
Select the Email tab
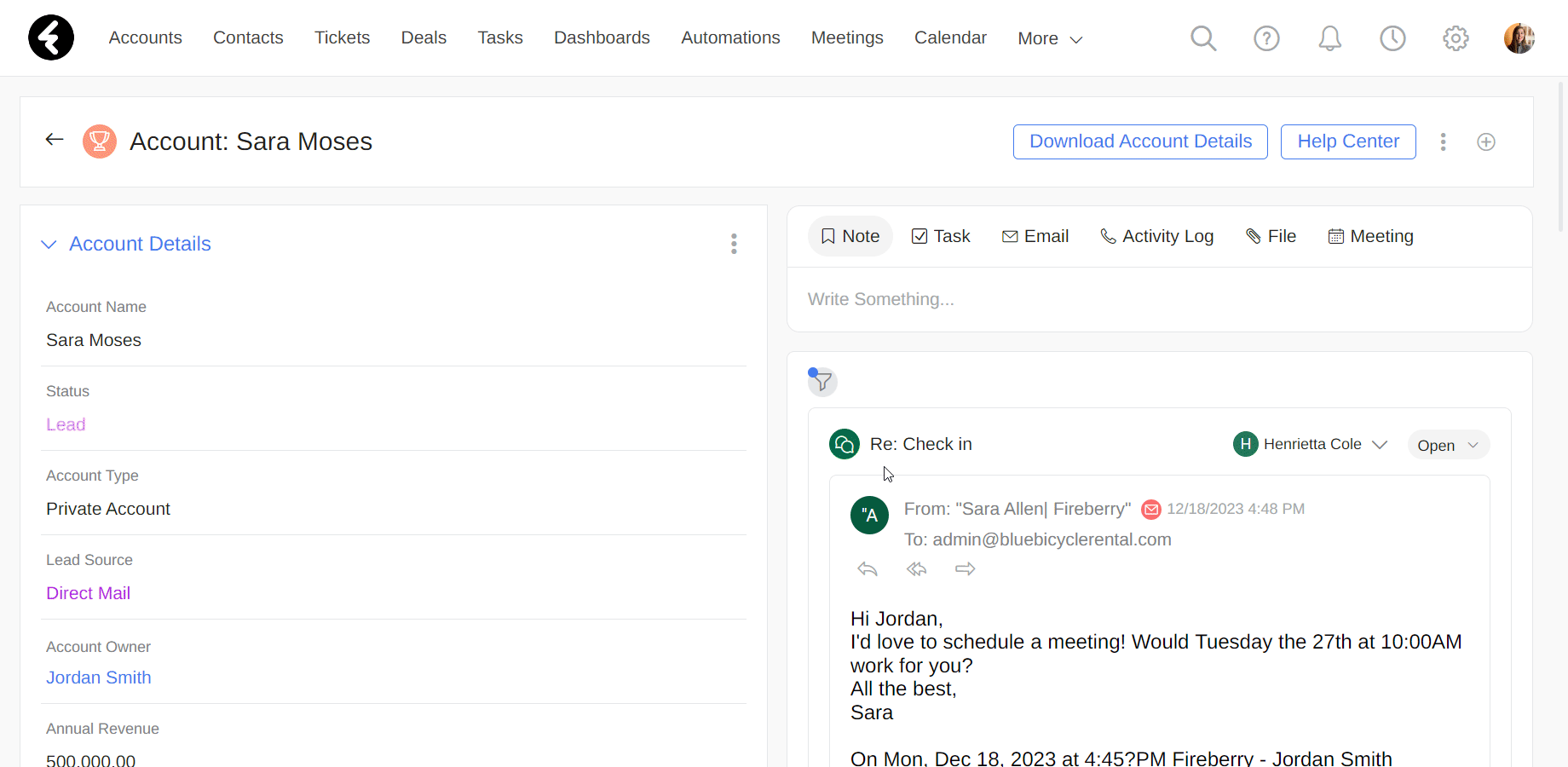pos(1035,236)
